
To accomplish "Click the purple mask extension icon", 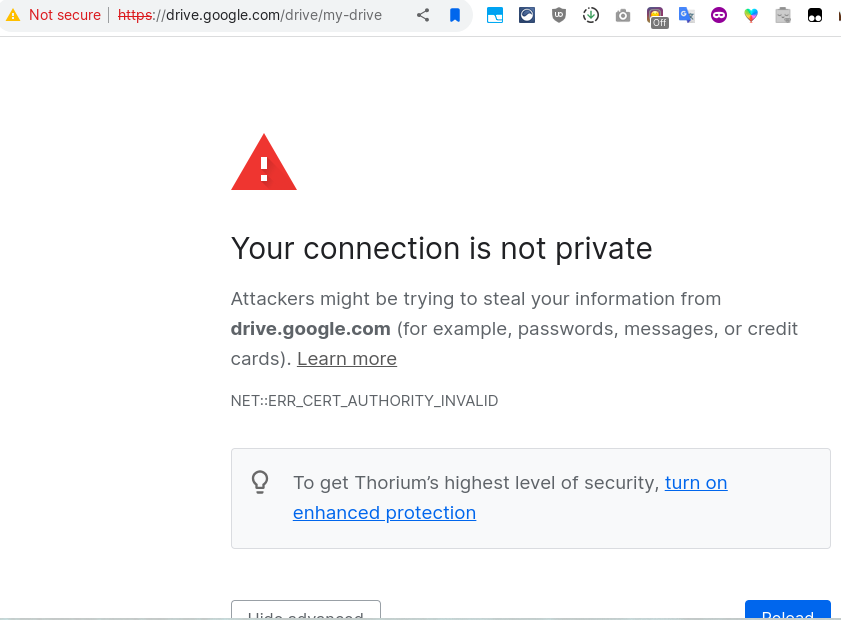I will (x=719, y=16).
